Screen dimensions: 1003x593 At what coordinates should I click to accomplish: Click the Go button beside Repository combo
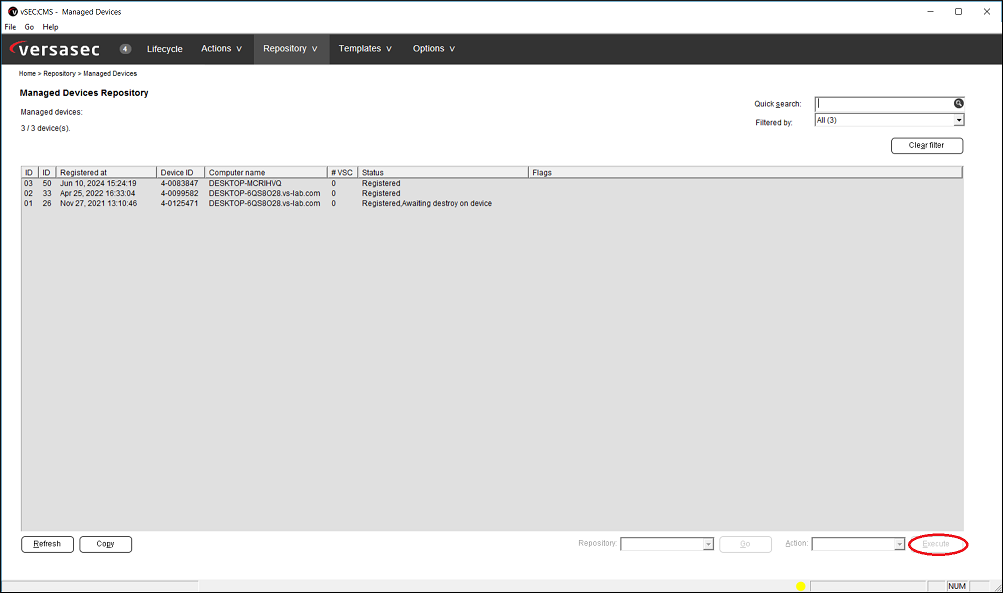[745, 544]
